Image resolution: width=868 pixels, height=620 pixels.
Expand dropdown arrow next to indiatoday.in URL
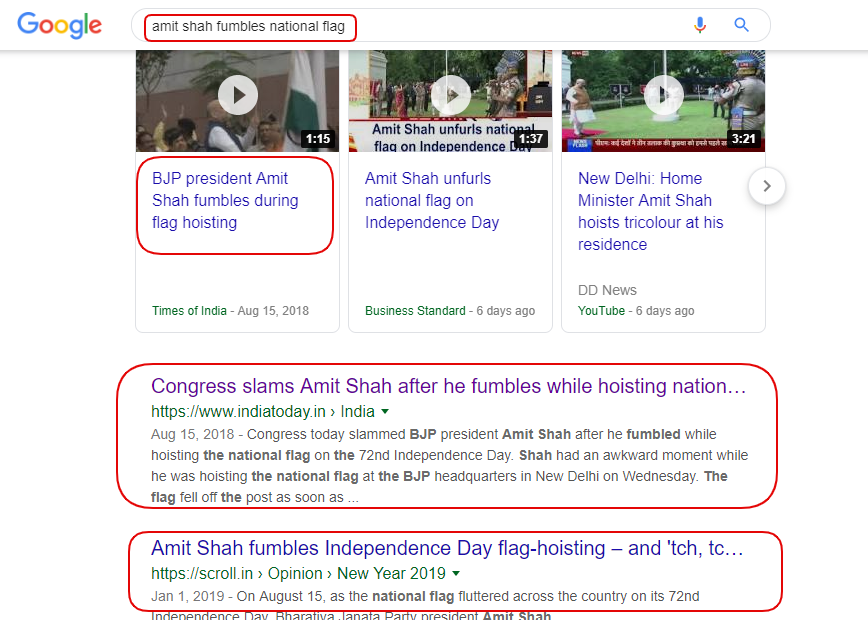pyautogui.click(x=385, y=411)
